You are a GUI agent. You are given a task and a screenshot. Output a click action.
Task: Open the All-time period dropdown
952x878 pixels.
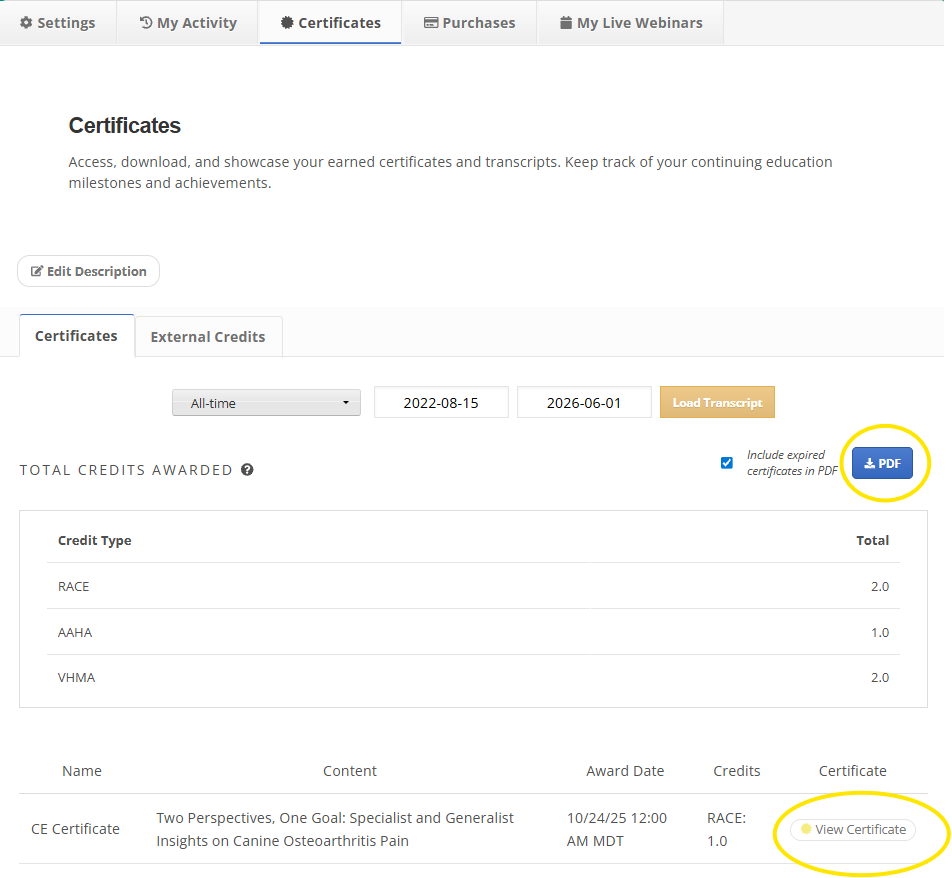click(x=267, y=403)
